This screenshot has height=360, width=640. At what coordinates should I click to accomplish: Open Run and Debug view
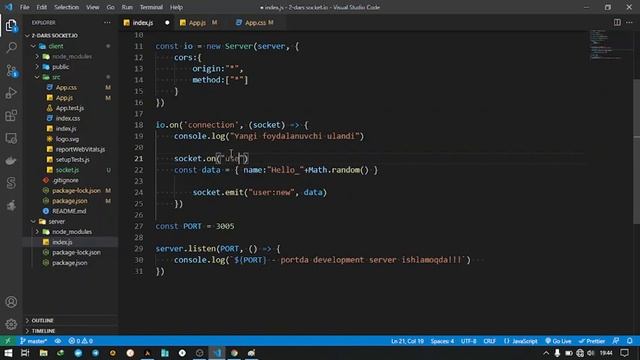coord(11,93)
